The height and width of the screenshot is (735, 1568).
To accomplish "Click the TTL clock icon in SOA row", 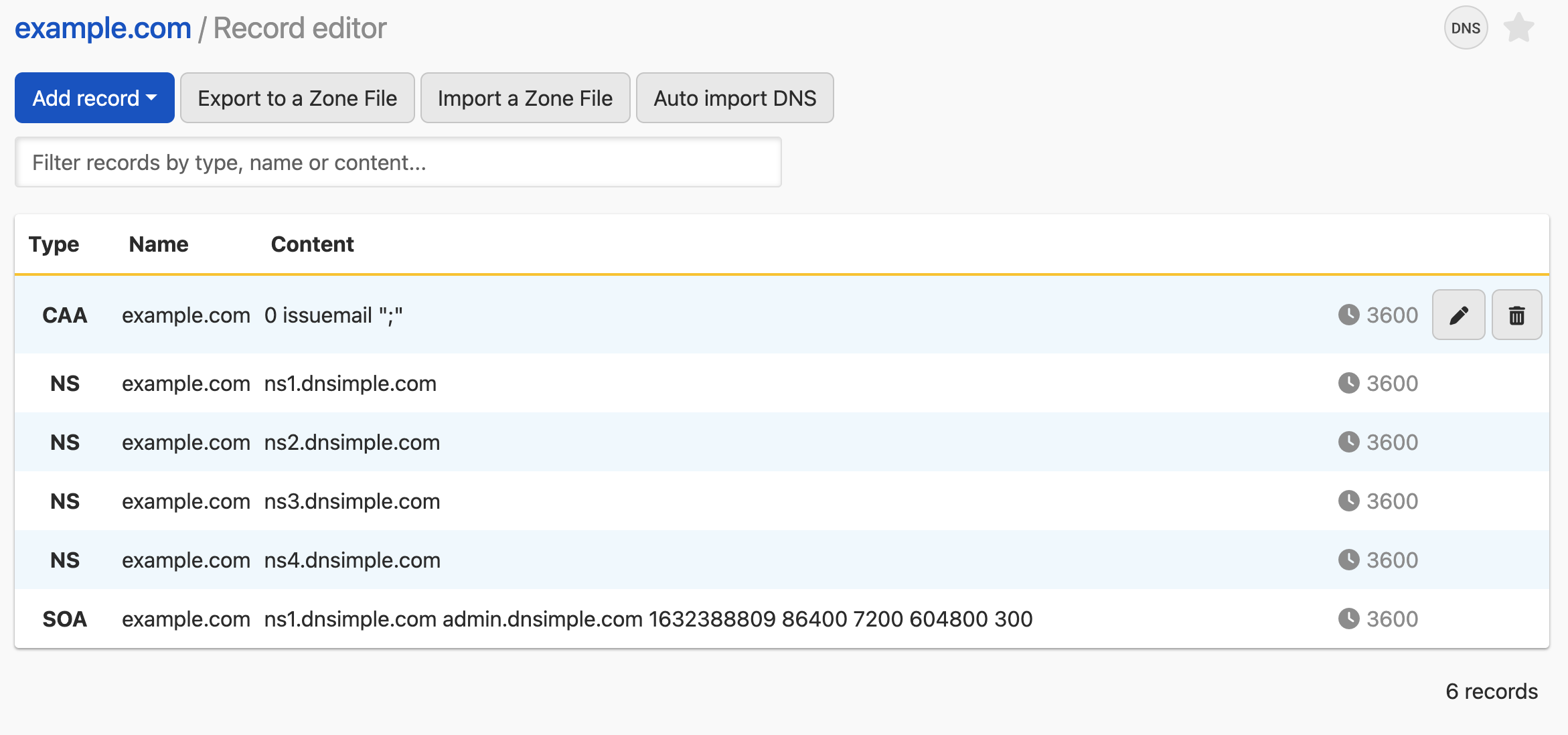I will tap(1348, 619).
